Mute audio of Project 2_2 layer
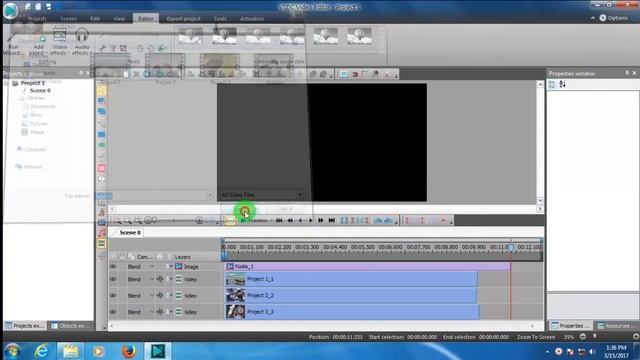Image resolution: width=640 pixels, height=360 pixels. click(160, 296)
